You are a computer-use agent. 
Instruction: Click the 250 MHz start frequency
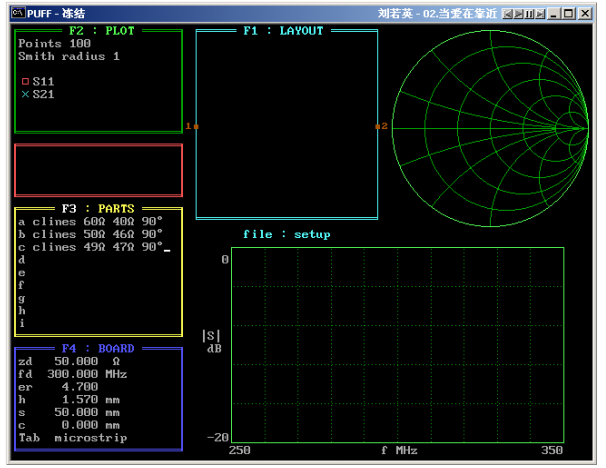pos(240,450)
